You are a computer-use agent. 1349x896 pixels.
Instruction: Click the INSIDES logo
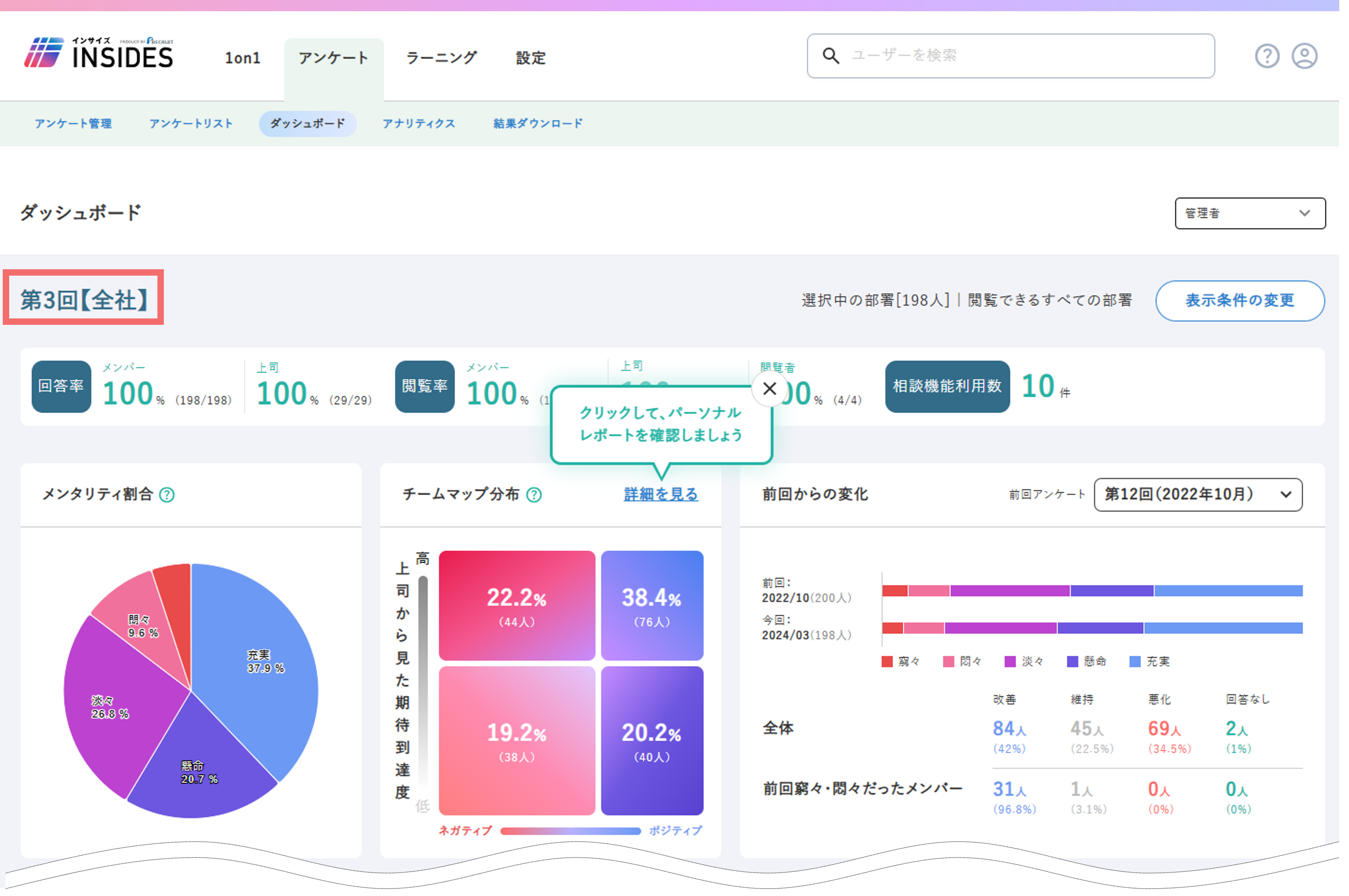tap(98, 53)
